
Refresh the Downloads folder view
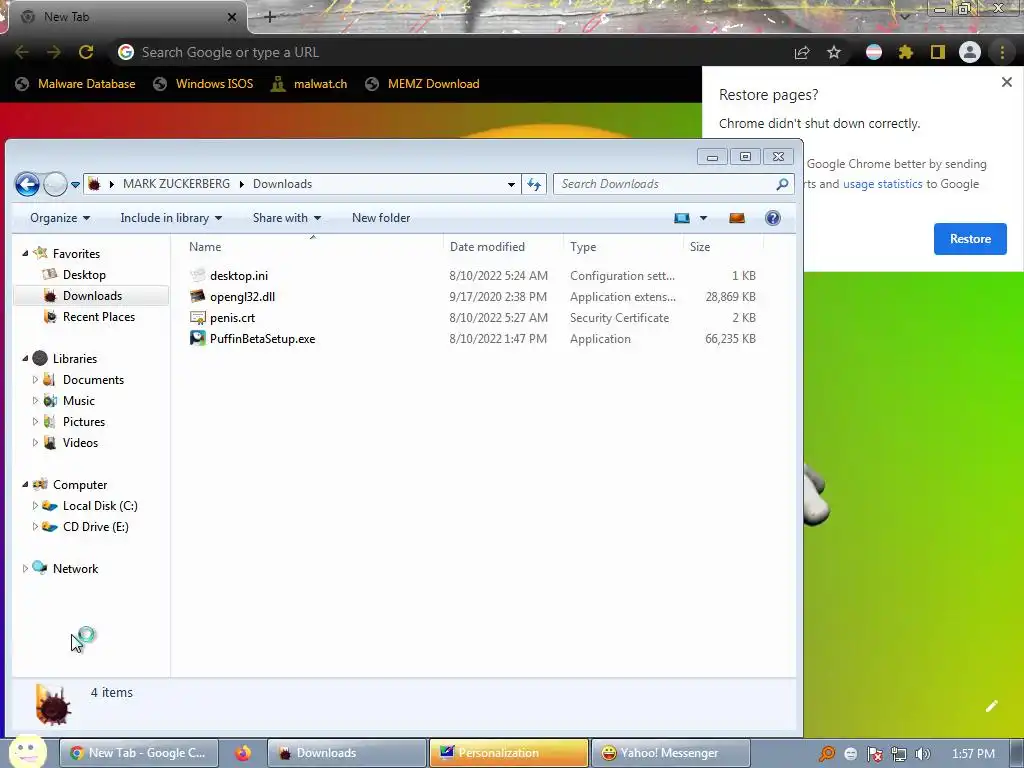534,184
